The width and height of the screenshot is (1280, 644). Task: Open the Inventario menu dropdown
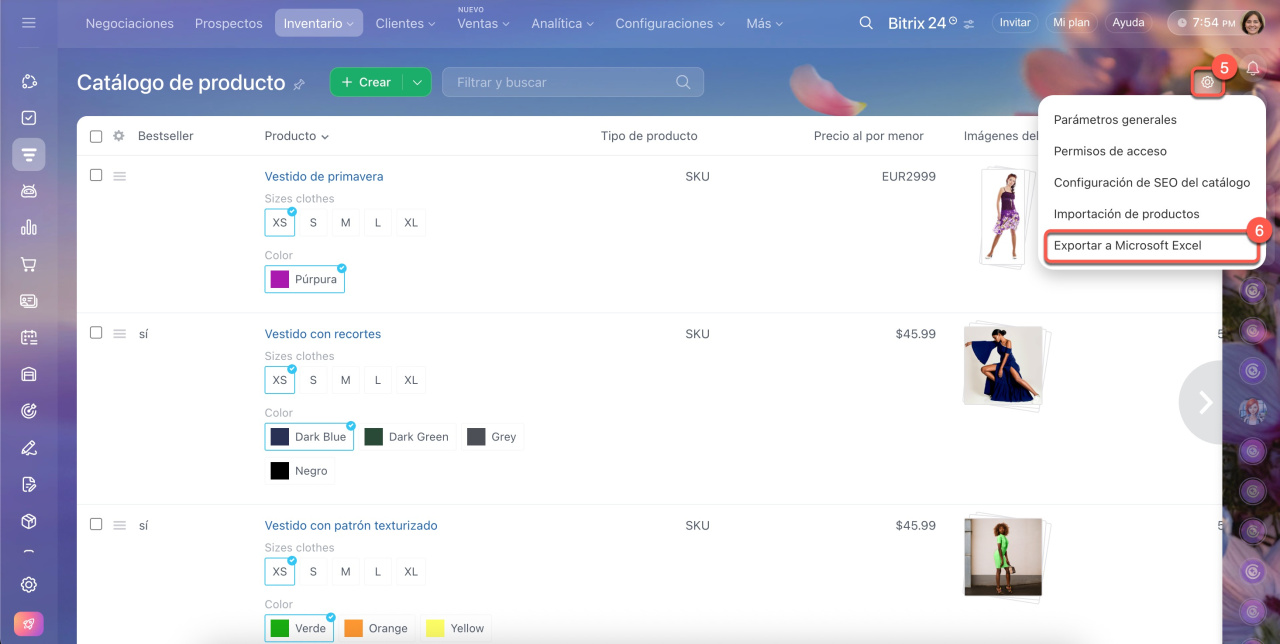coord(319,23)
